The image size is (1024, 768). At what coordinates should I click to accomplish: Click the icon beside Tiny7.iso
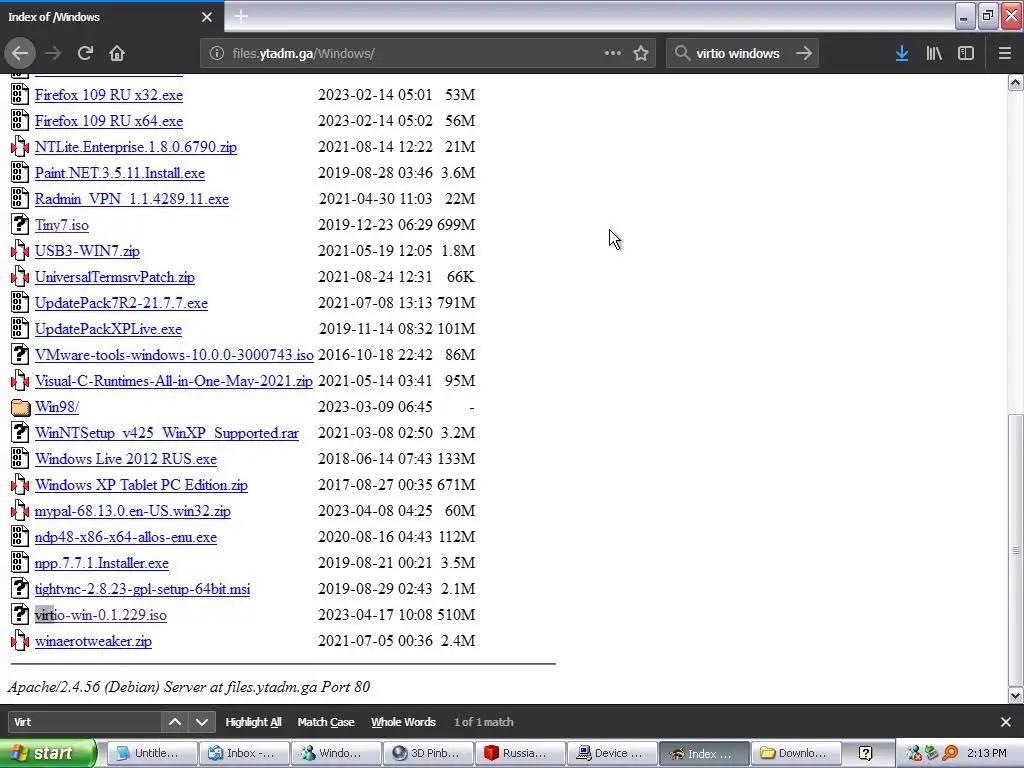(20, 225)
